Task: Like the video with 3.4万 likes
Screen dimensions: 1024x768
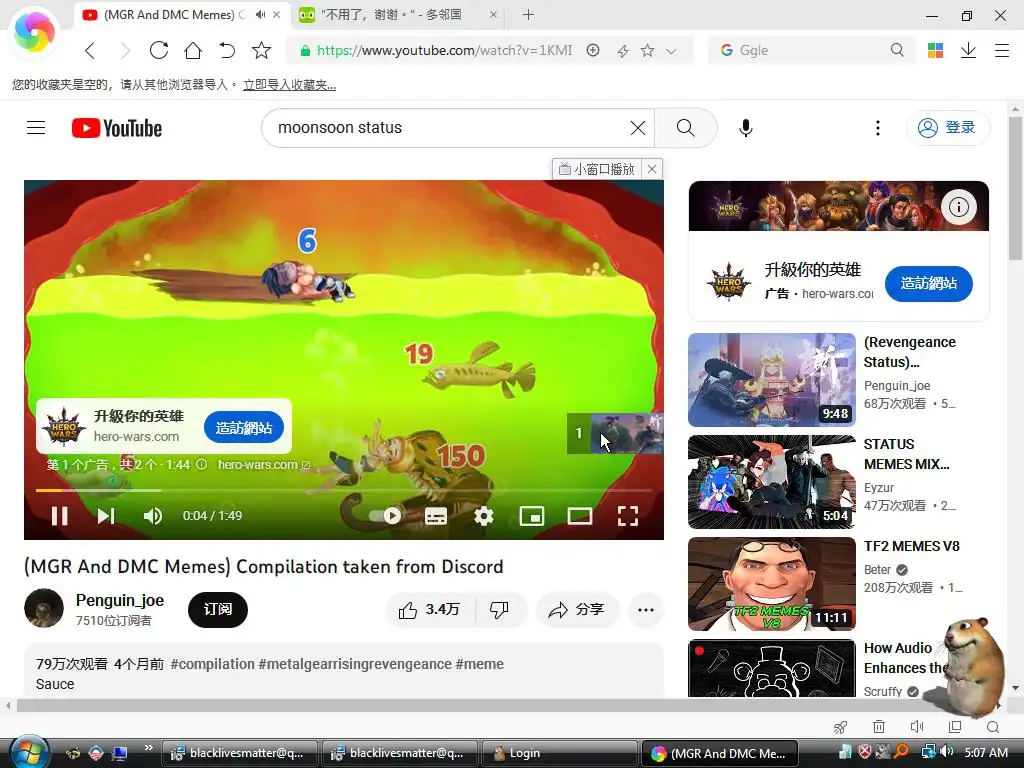Action: (x=430, y=610)
